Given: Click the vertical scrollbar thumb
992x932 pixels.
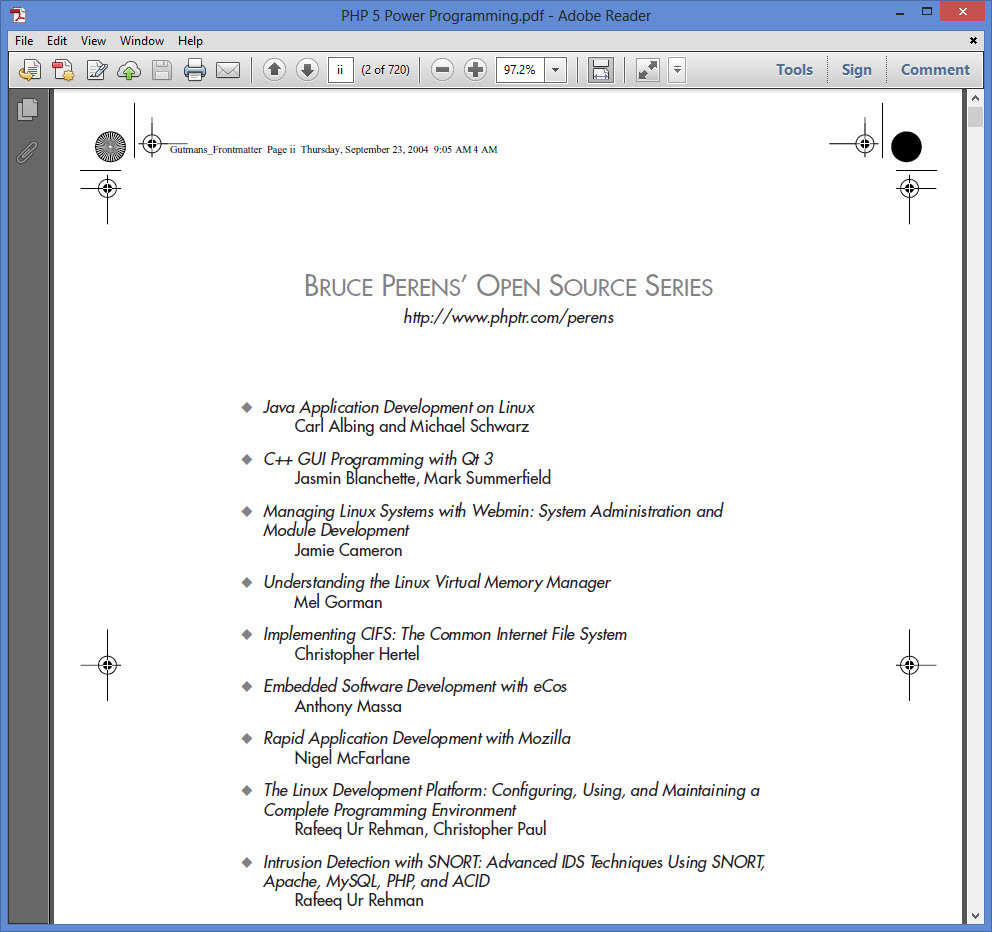Looking at the screenshot, I should tap(975, 117).
